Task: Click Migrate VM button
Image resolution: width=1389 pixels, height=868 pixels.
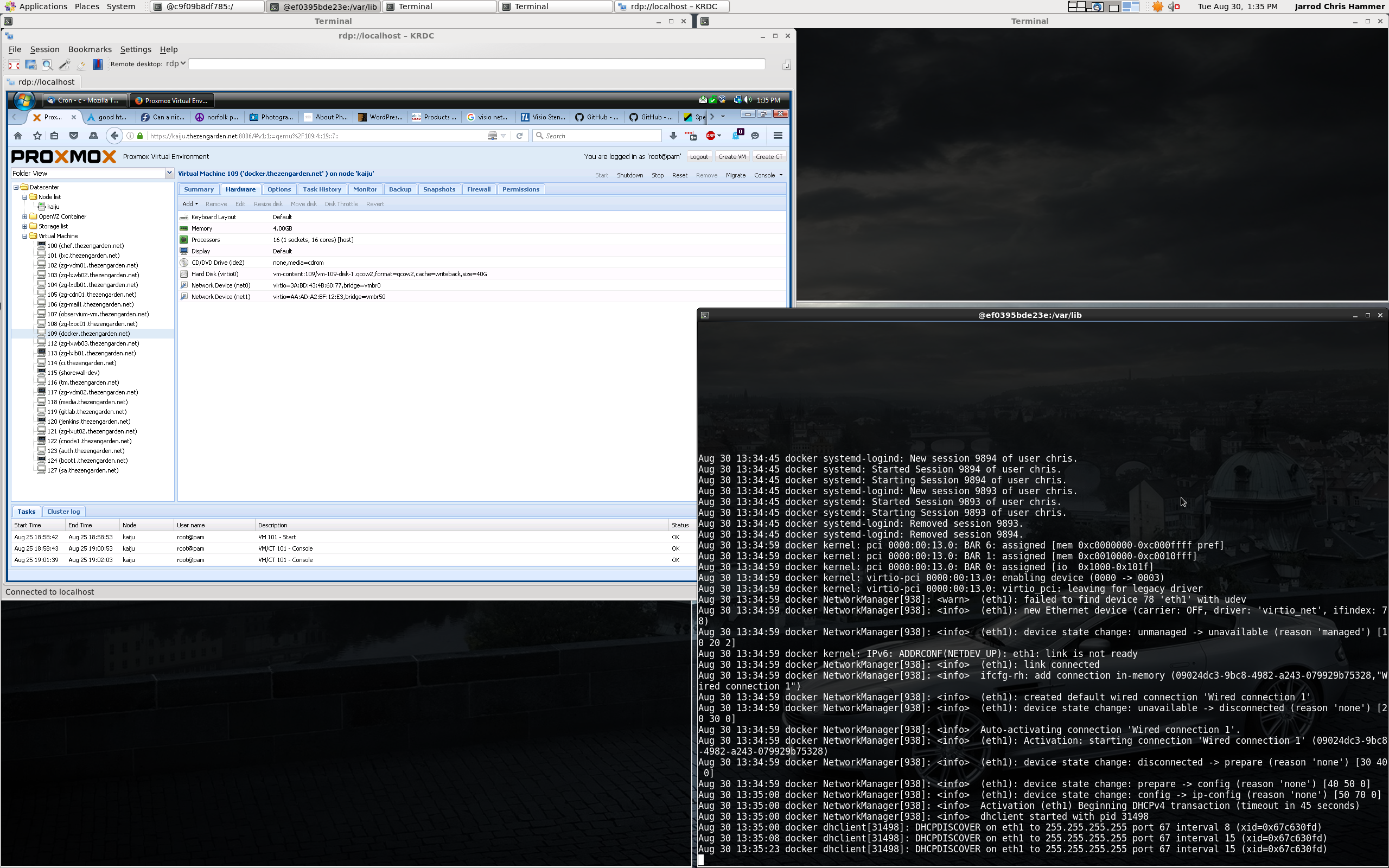Action: tap(735, 176)
